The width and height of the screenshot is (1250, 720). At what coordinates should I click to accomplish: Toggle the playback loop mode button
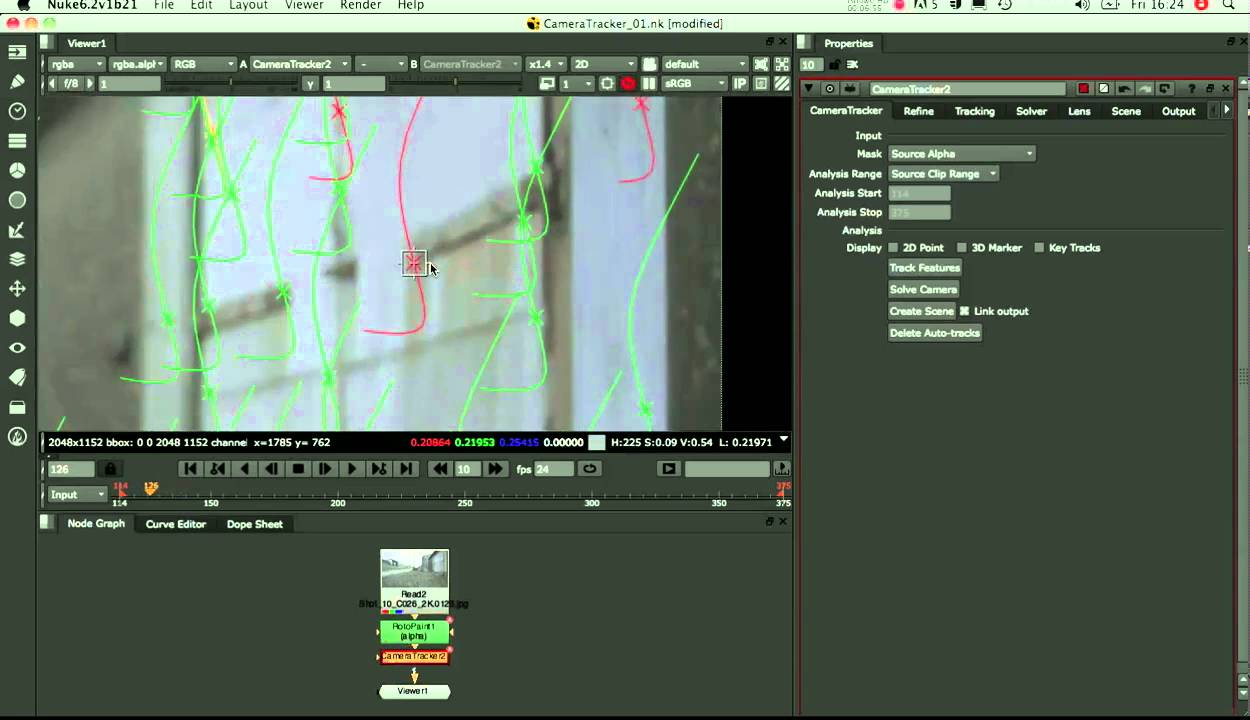pos(590,469)
